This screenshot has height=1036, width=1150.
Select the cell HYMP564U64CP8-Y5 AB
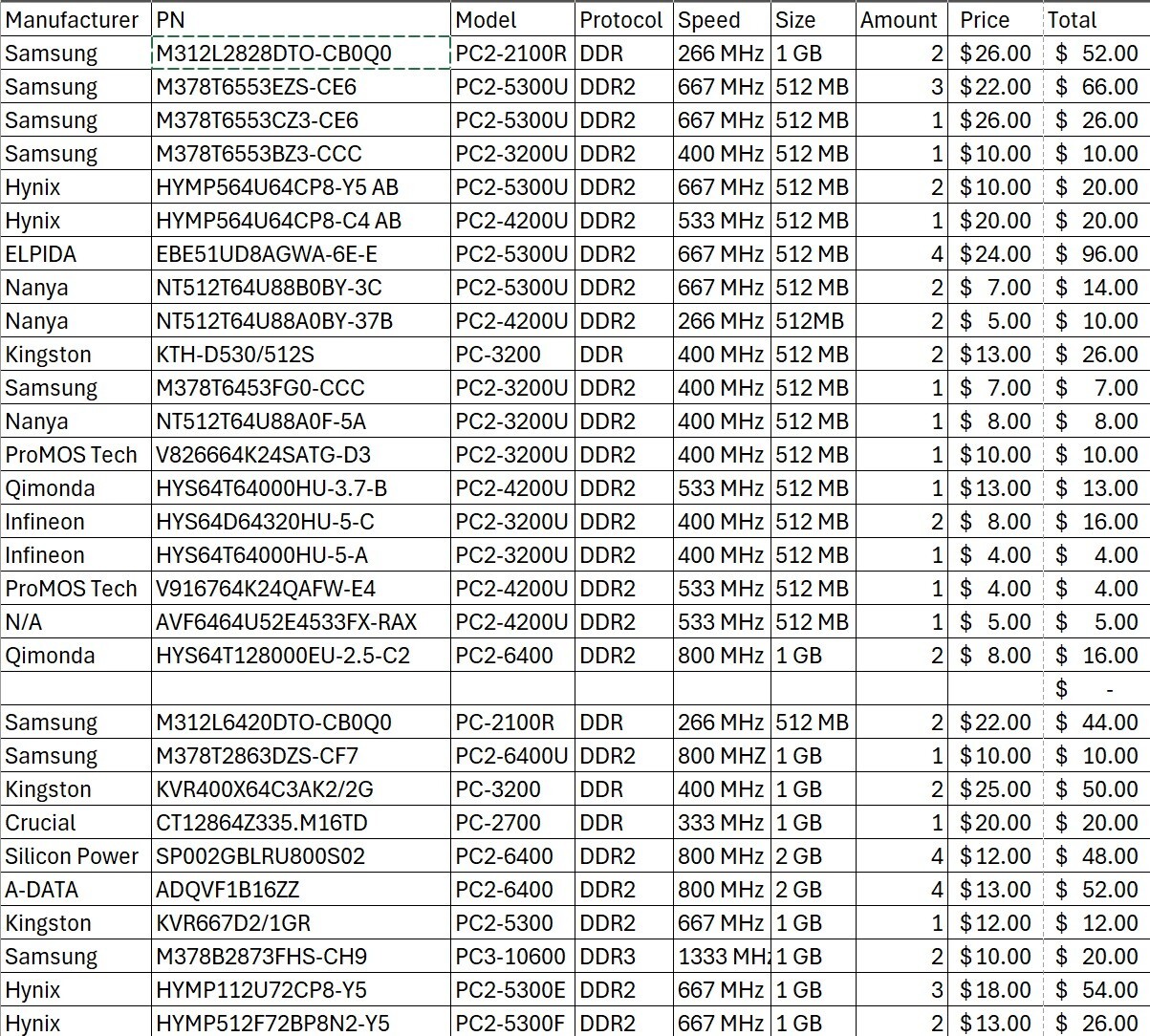coord(301,187)
